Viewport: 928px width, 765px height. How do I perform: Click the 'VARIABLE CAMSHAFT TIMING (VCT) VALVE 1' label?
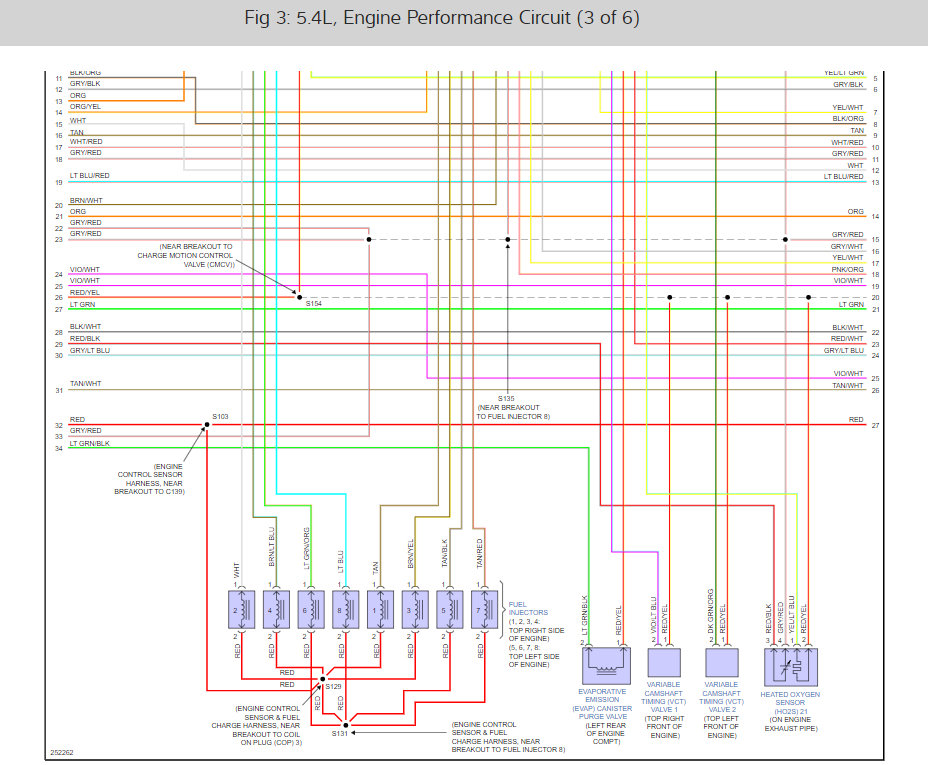tap(663, 697)
